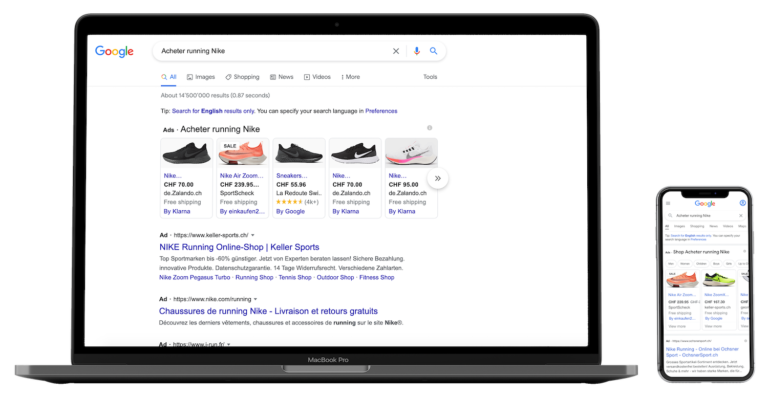The height and width of the screenshot is (397, 768).
Task: Expand dropdown arrow beside nike.com/running ad URL
Action: tap(255, 299)
